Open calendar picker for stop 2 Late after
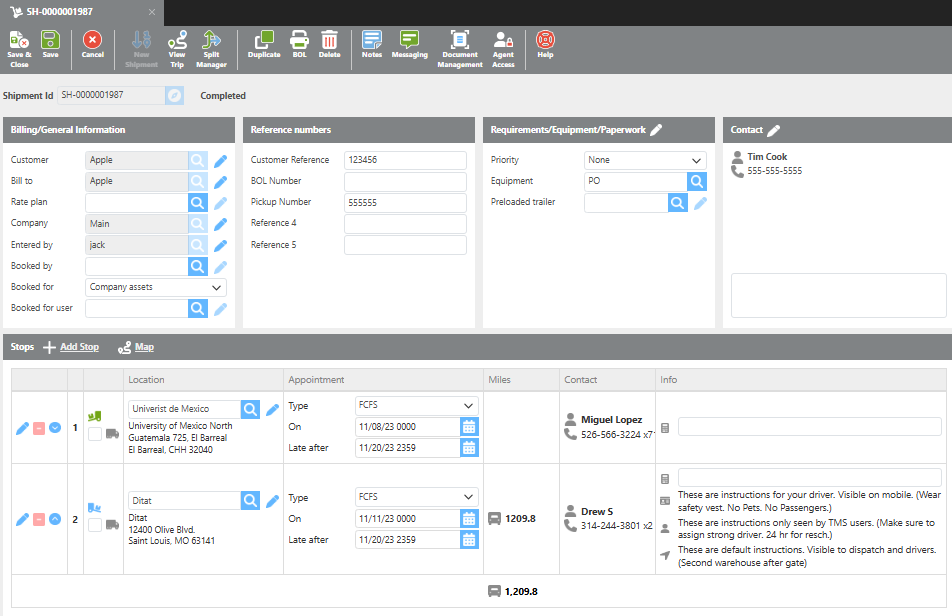This screenshot has height=616, width=952. click(469, 540)
